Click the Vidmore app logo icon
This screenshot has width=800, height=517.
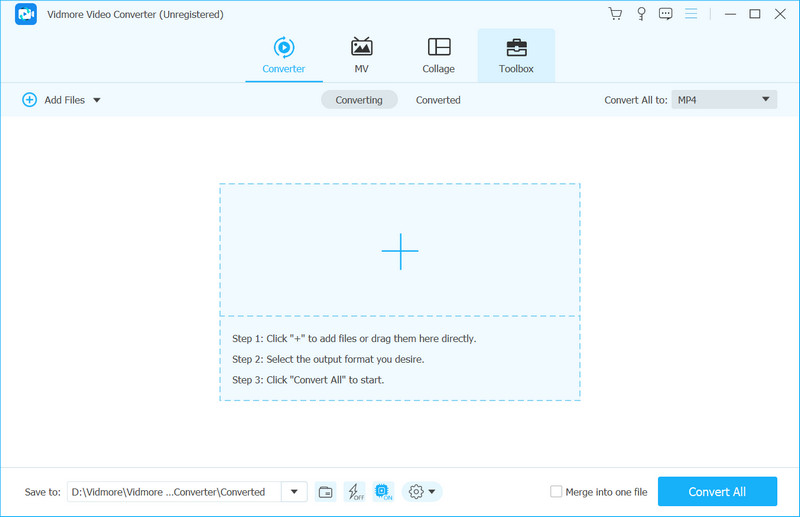point(26,14)
